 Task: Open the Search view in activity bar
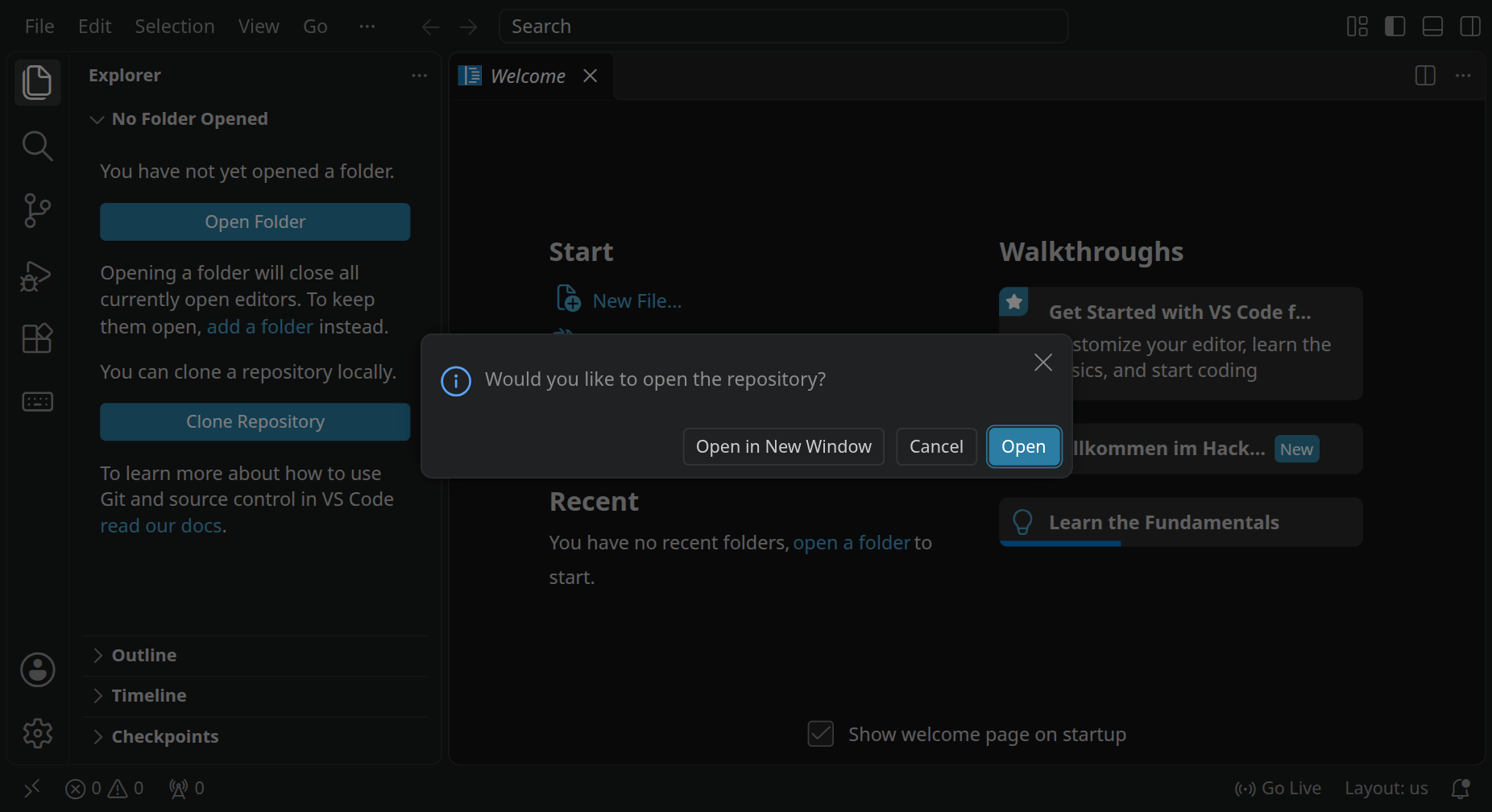pos(37,146)
